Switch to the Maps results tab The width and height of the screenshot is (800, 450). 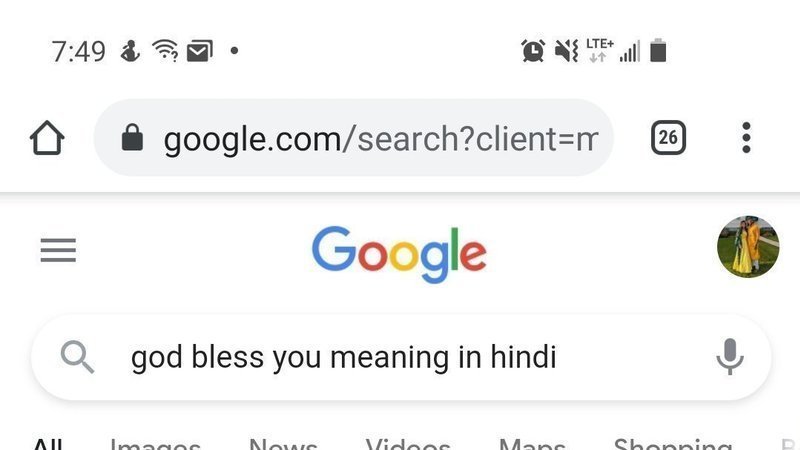(x=532, y=444)
